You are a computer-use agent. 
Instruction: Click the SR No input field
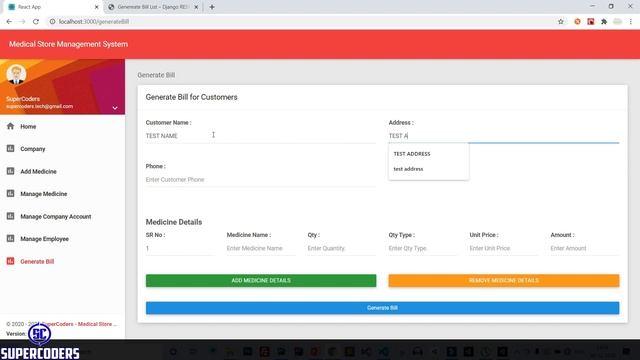pyautogui.click(x=180, y=248)
